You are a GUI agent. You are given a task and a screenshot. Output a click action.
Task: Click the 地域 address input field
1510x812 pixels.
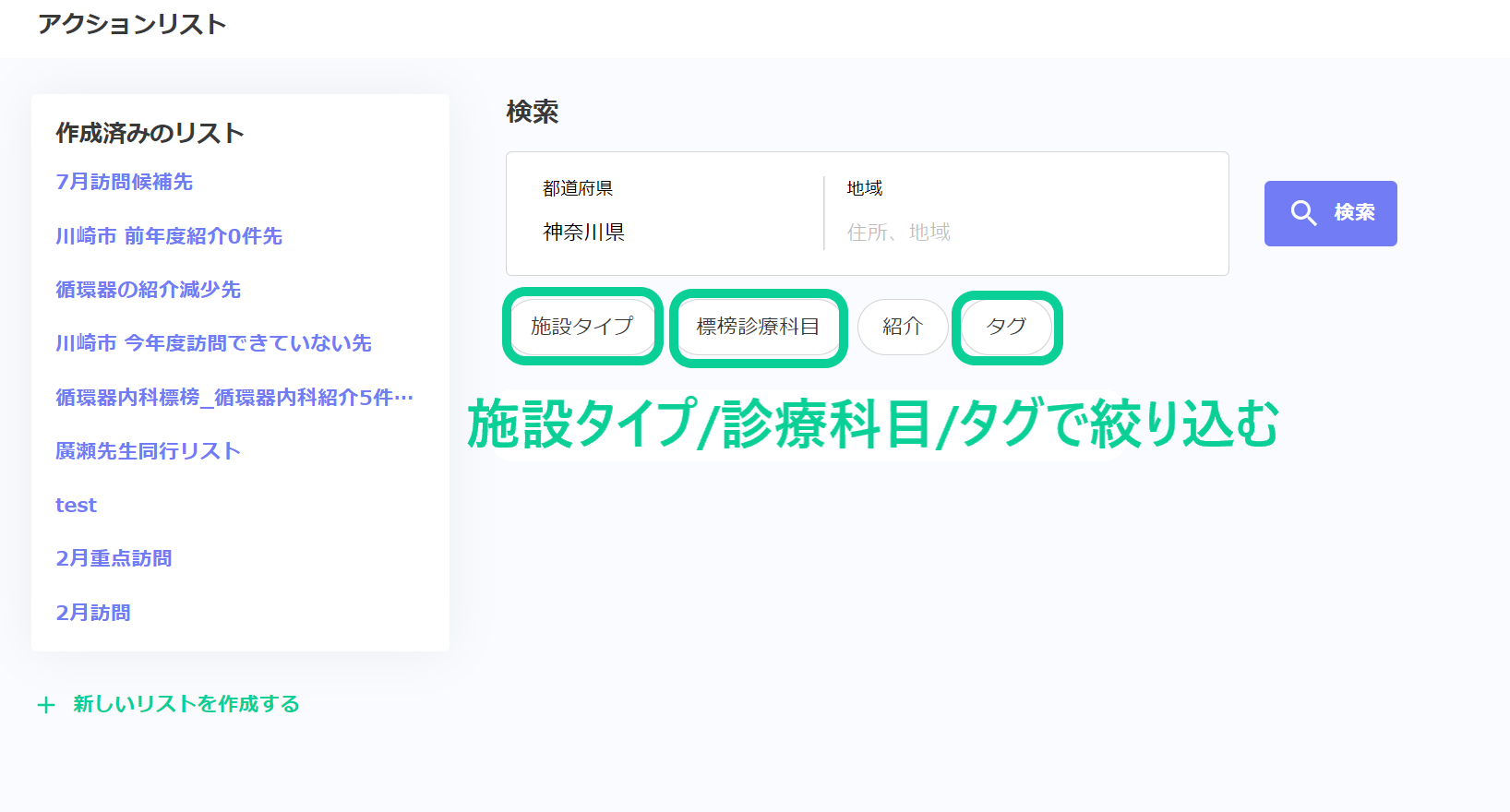(1025, 233)
